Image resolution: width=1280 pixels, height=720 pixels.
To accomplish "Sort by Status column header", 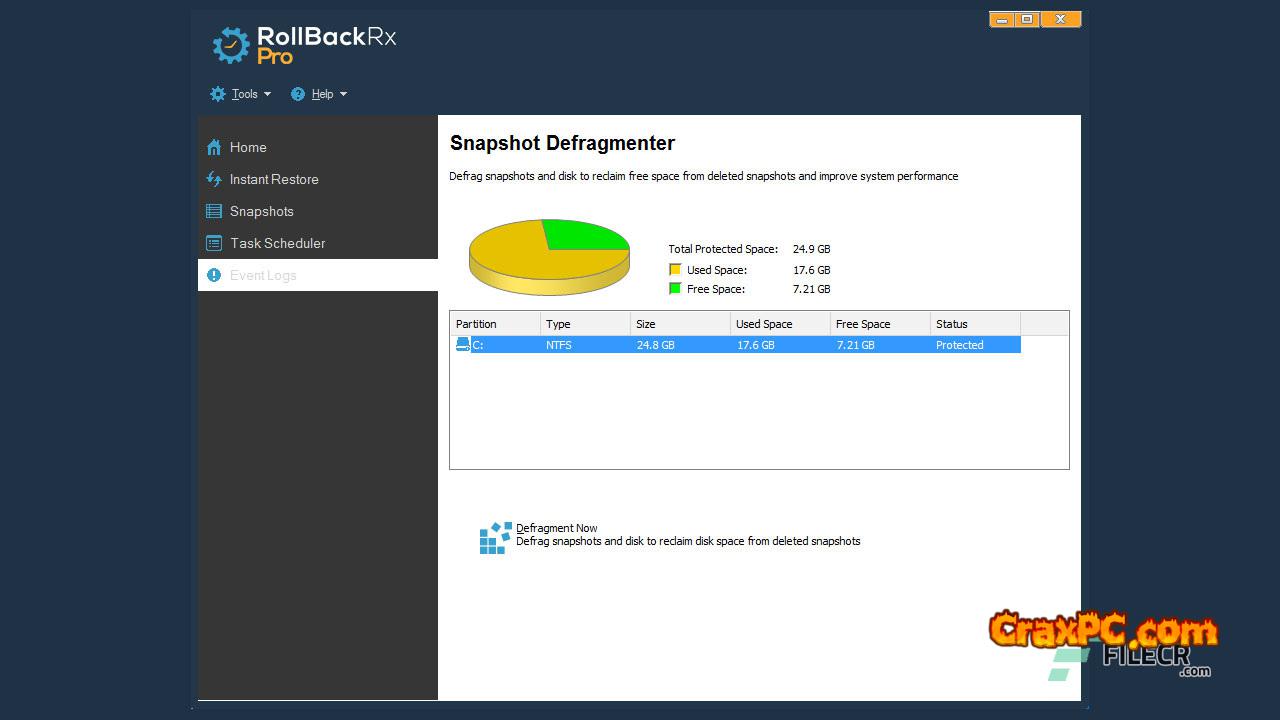I will 975,324.
